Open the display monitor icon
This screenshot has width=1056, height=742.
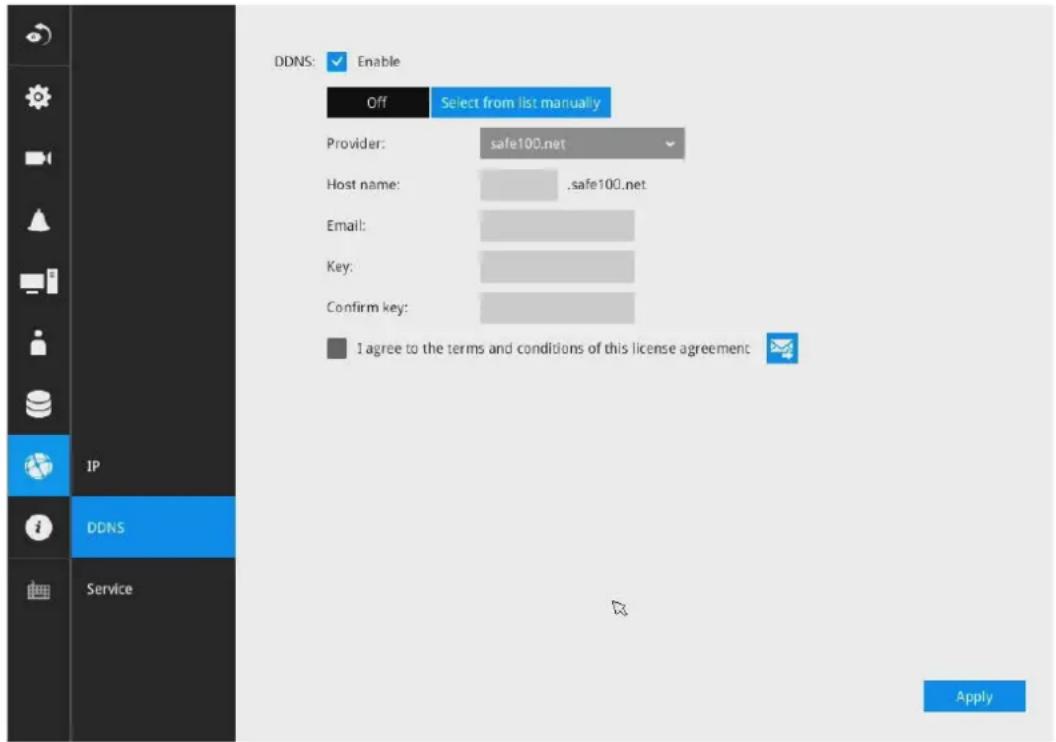38,281
